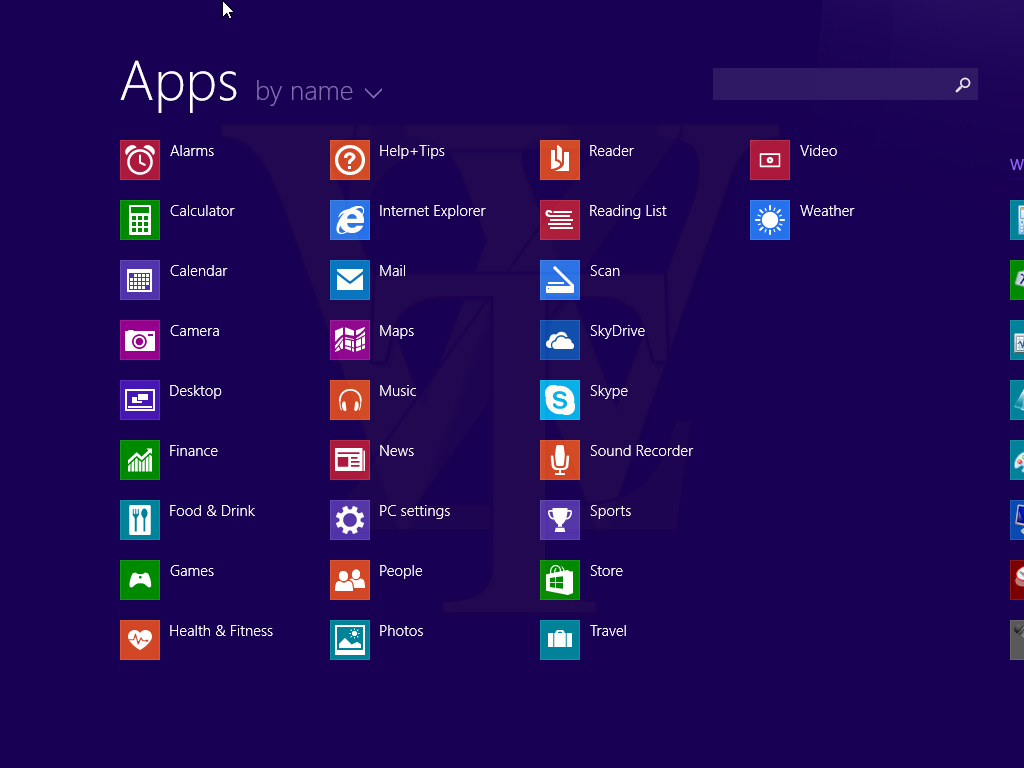Open the Video app icon
The height and width of the screenshot is (768, 1024).
(770, 160)
